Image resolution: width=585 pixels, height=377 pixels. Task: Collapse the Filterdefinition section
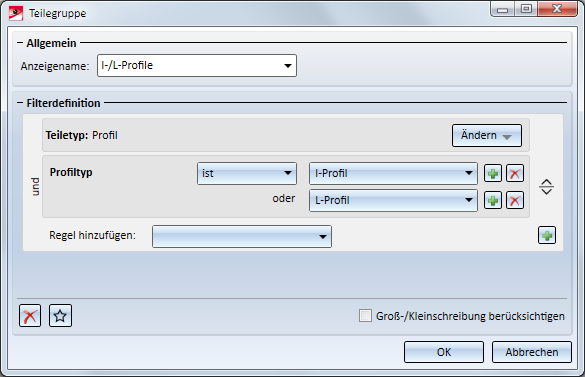[20, 103]
